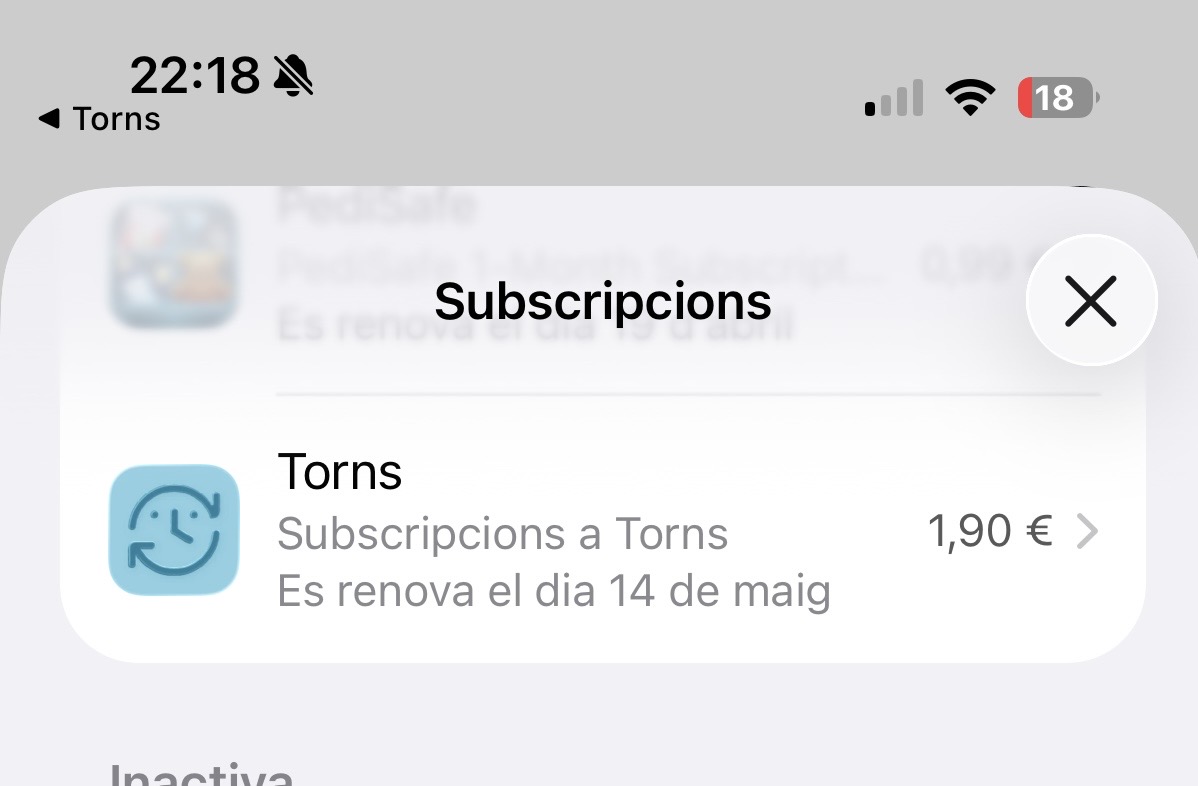Tap the back arrow next to Torns
This screenshot has width=1198, height=786.
49,118
